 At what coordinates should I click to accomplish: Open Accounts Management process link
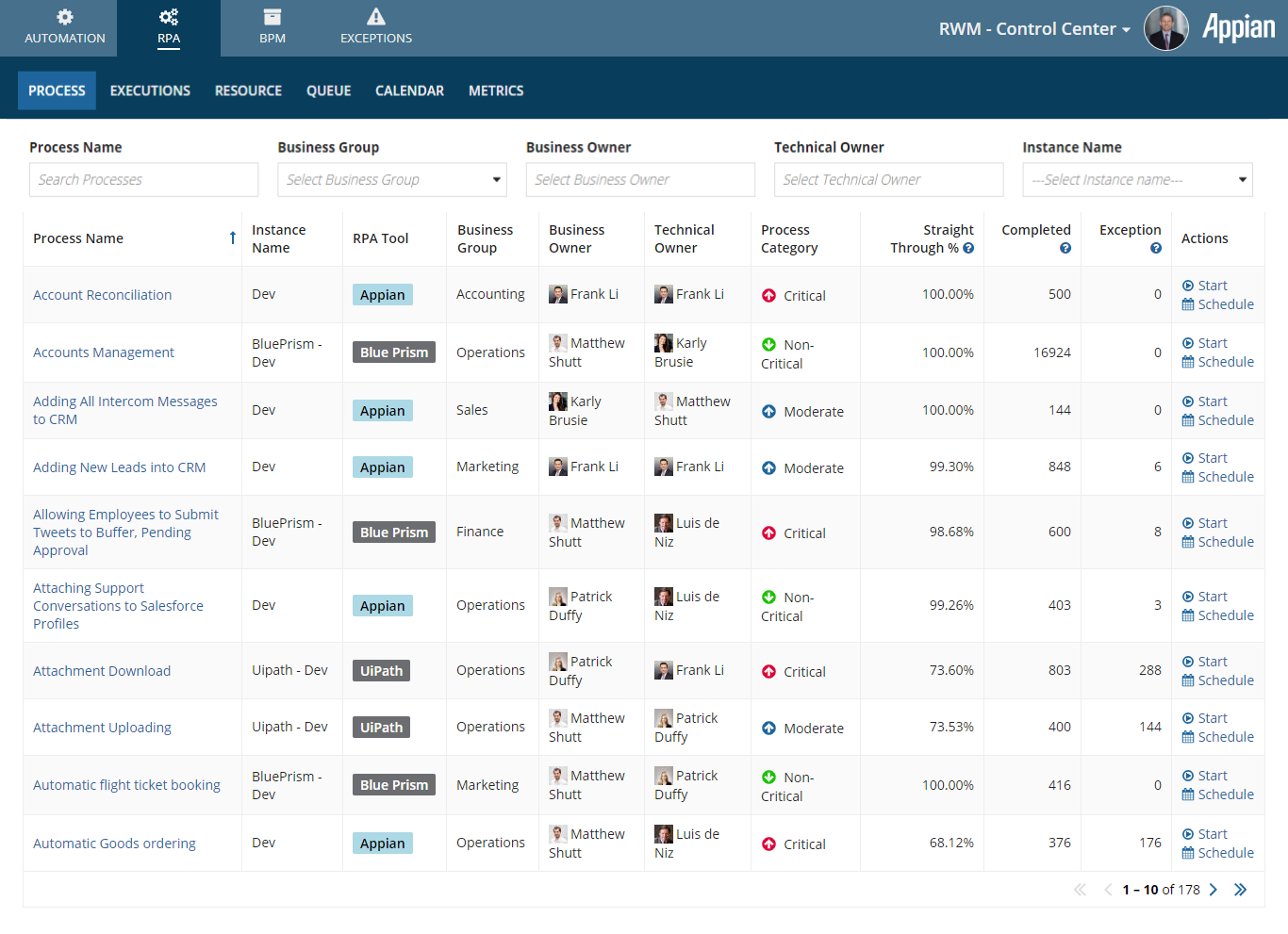click(x=104, y=352)
